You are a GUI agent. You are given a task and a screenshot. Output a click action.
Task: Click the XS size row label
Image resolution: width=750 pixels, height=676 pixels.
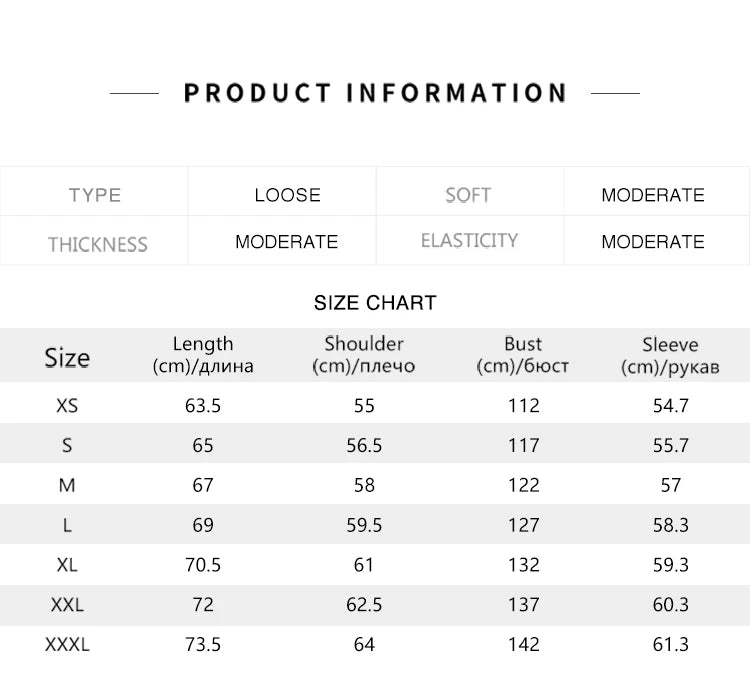[x=67, y=406]
